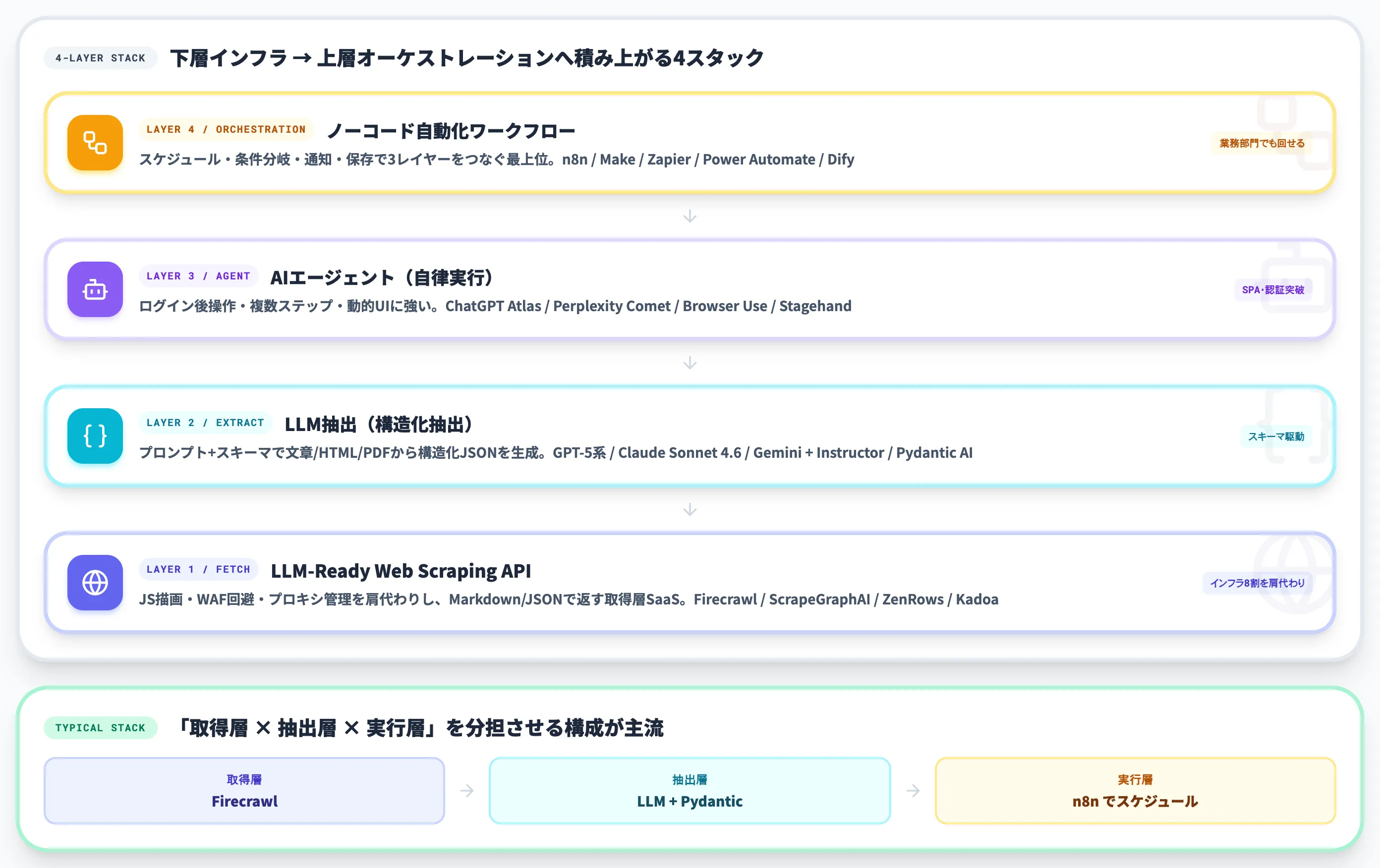Select the LAYER 1 / FETCH label
This screenshot has height=868, width=1380.
click(198, 569)
